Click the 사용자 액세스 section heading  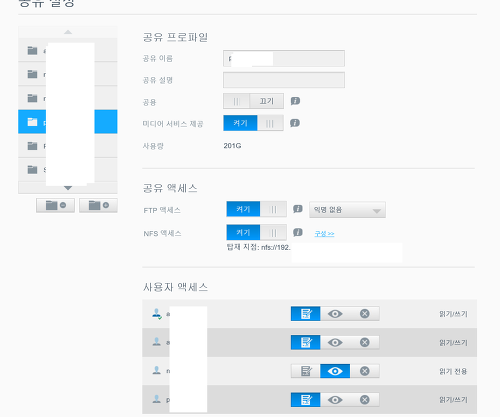click(175, 287)
